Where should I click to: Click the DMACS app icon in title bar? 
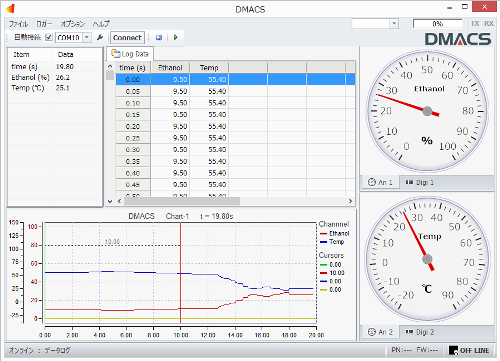point(11,9)
